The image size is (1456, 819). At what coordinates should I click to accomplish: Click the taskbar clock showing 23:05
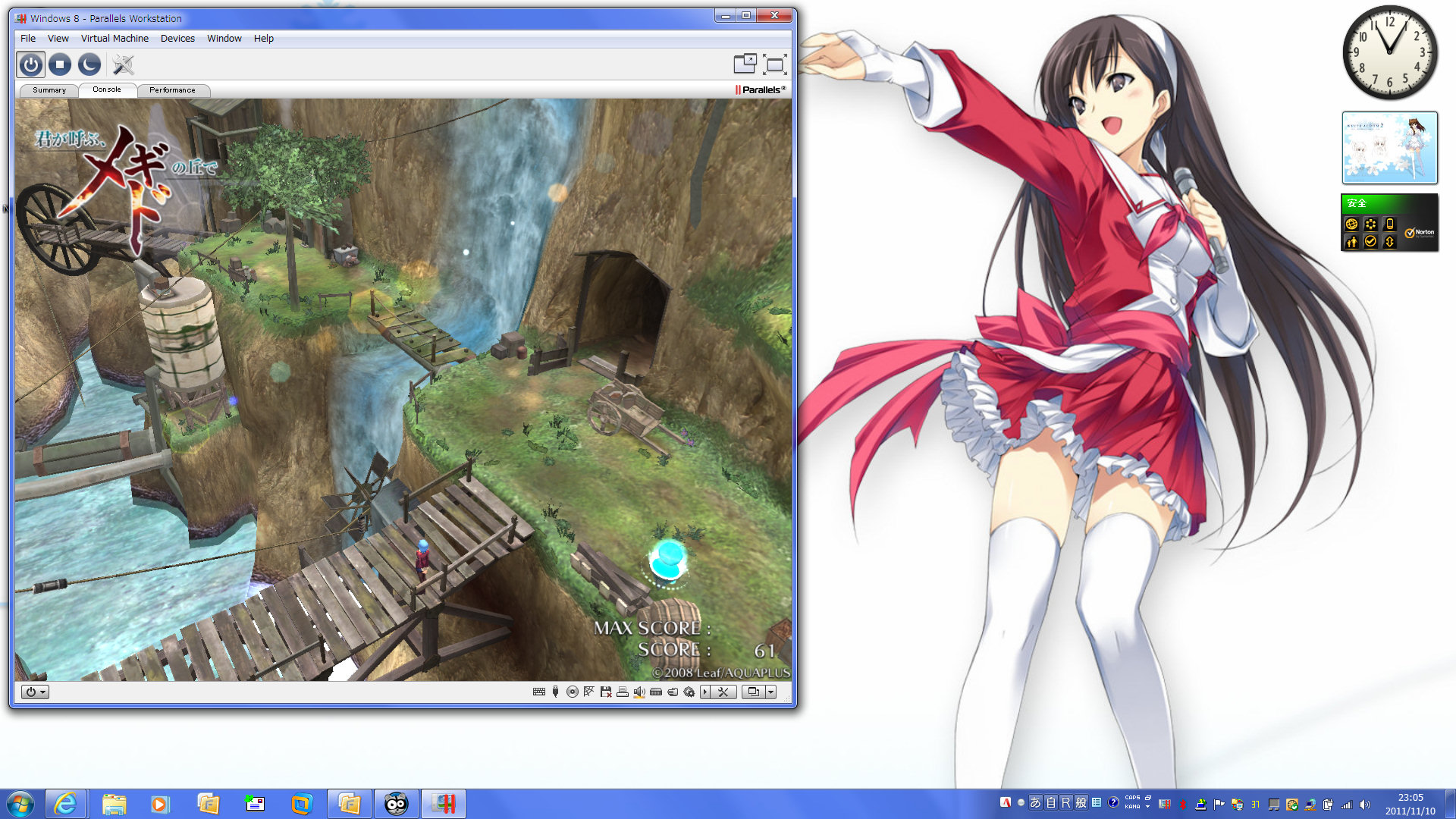[1410, 804]
